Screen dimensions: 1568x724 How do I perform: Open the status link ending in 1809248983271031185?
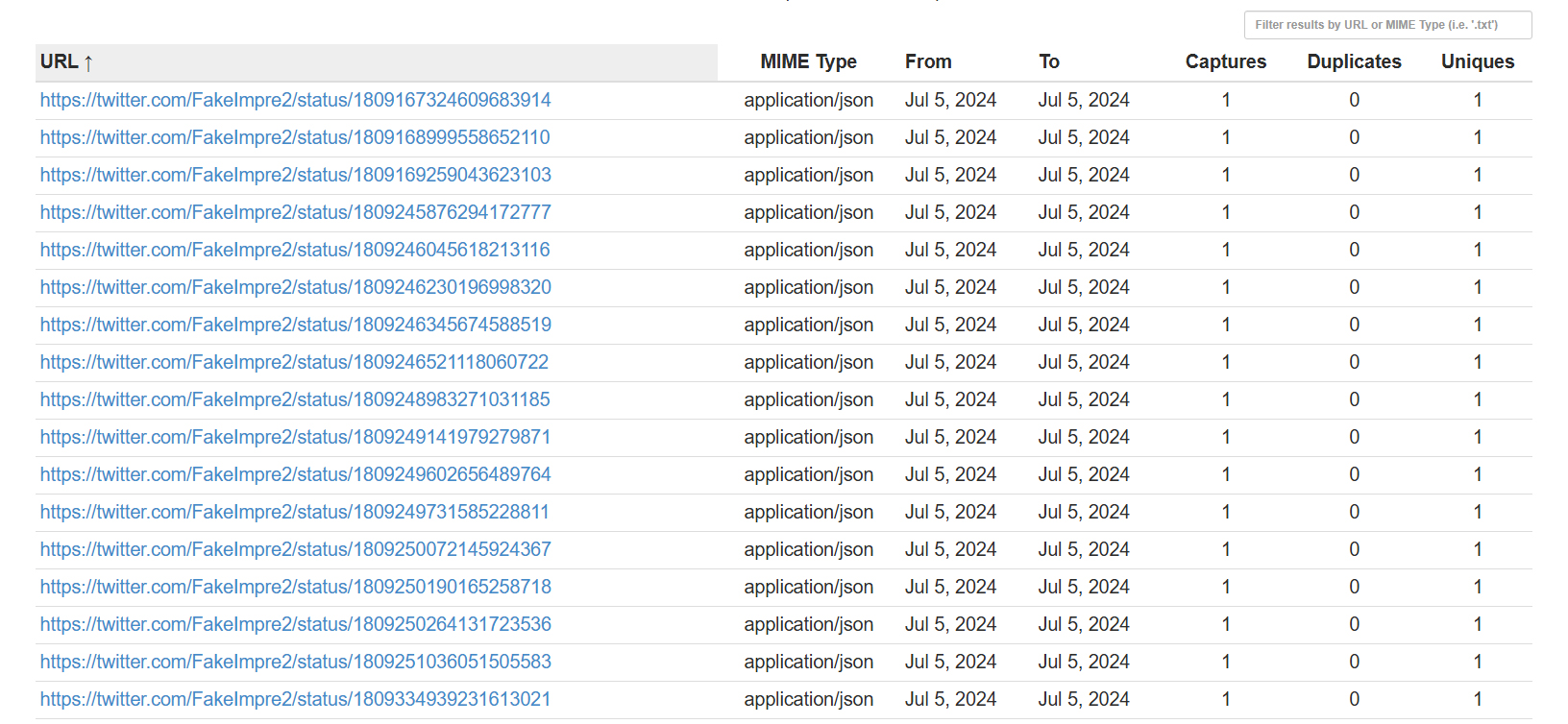point(295,399)
